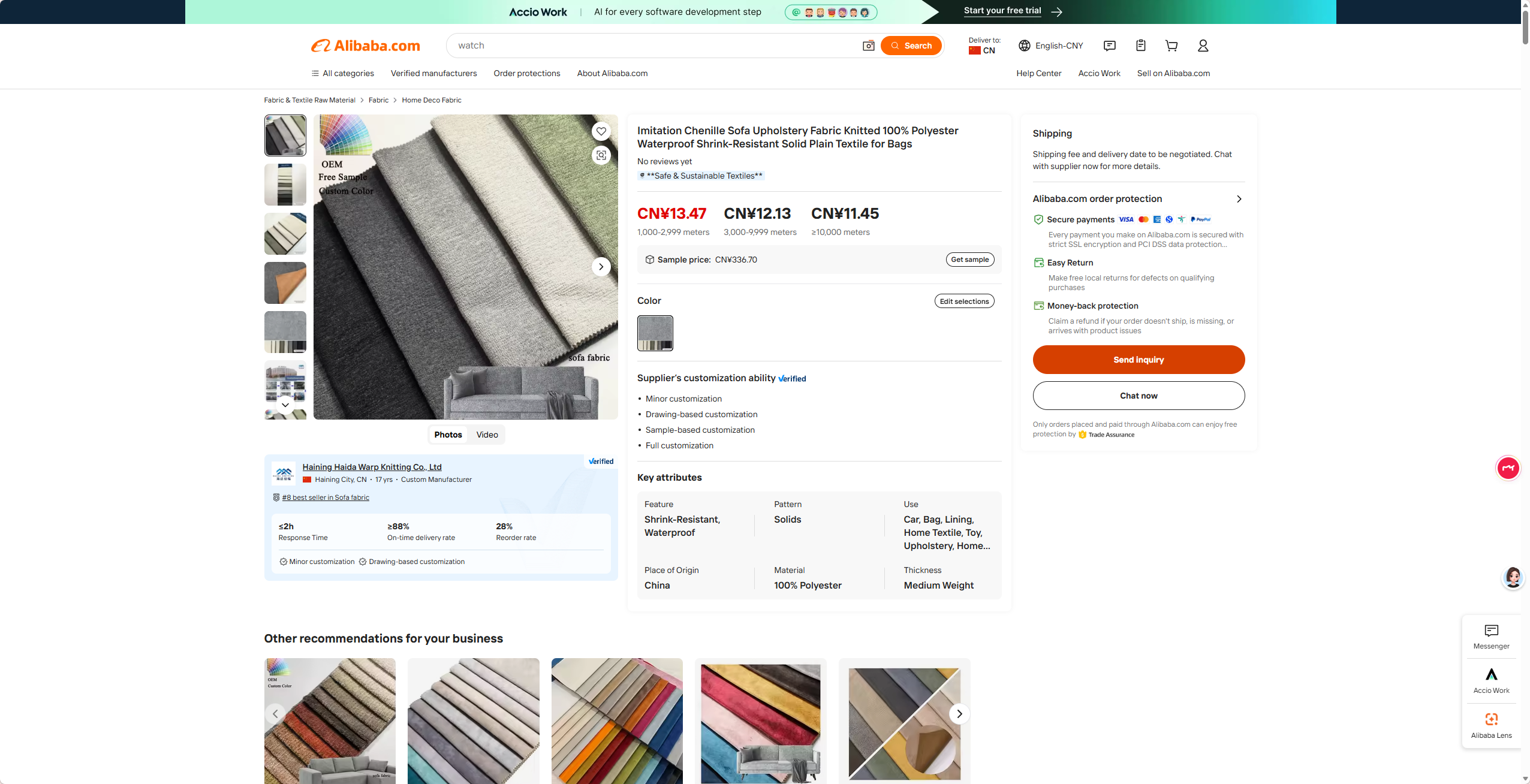Click the Edit selections button
1530x784 pixels.
tap(964, 301)
